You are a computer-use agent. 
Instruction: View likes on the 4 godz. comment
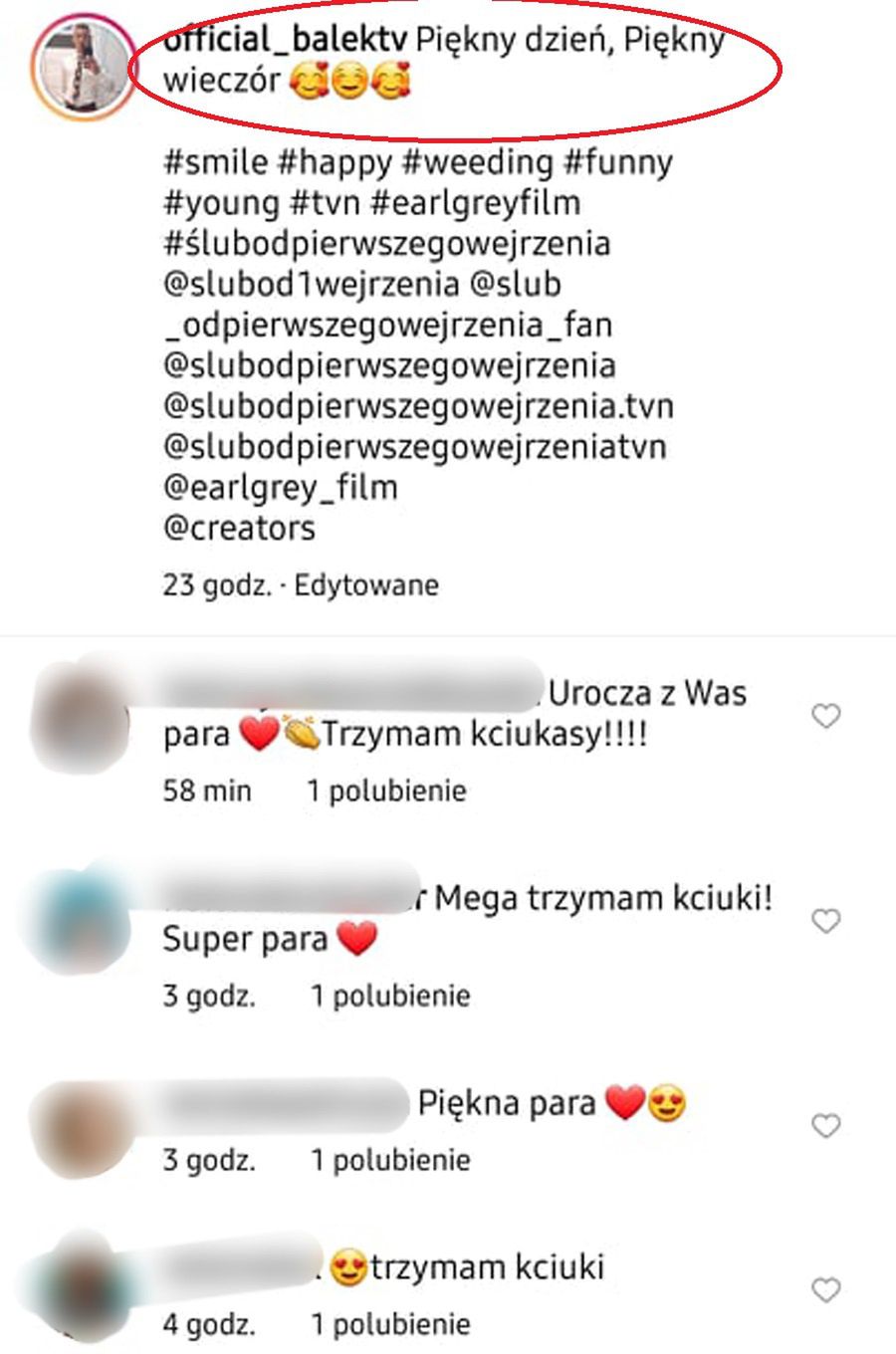[389, 1325]
